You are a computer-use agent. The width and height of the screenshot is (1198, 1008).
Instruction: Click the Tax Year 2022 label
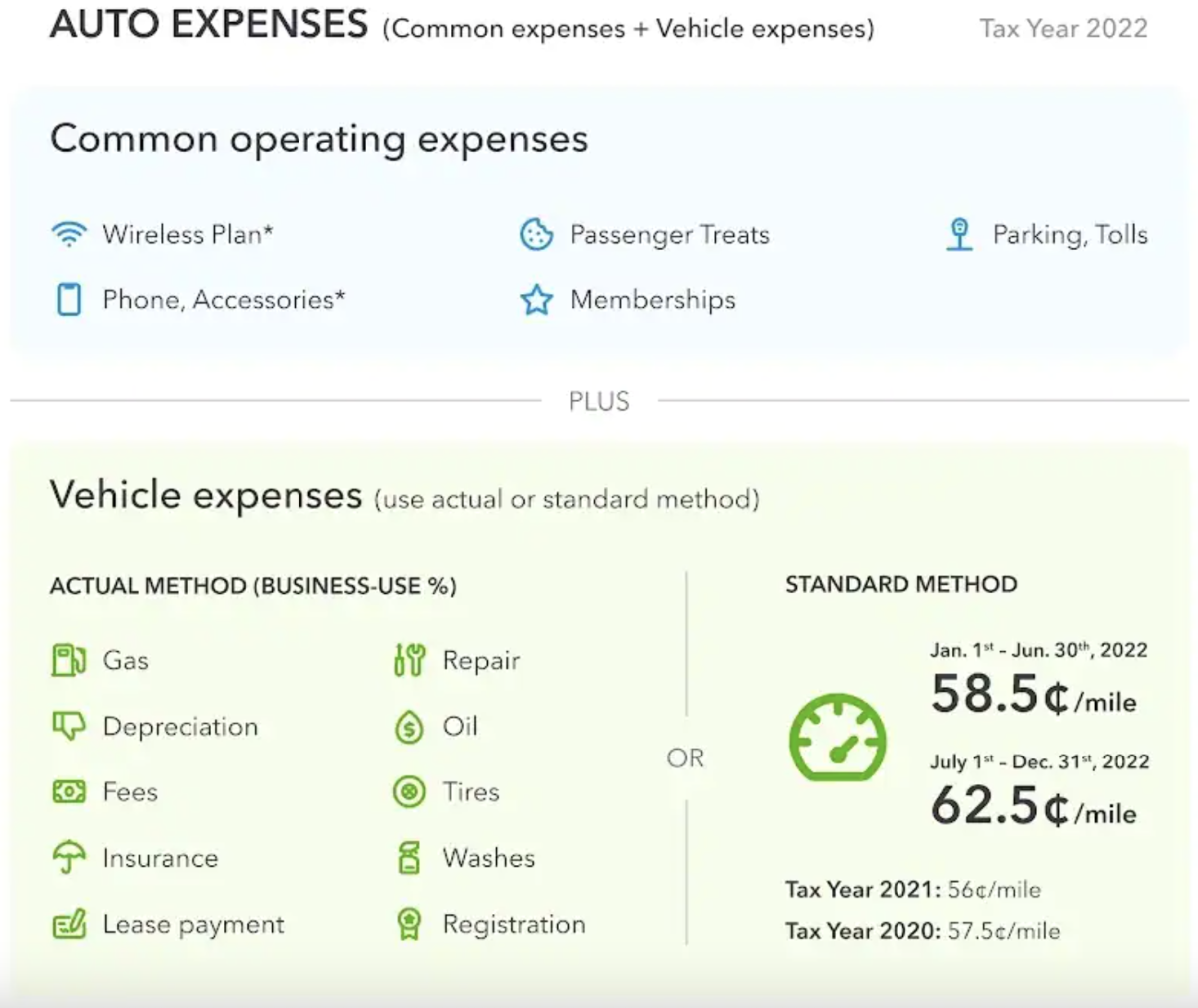(1062, 28)
